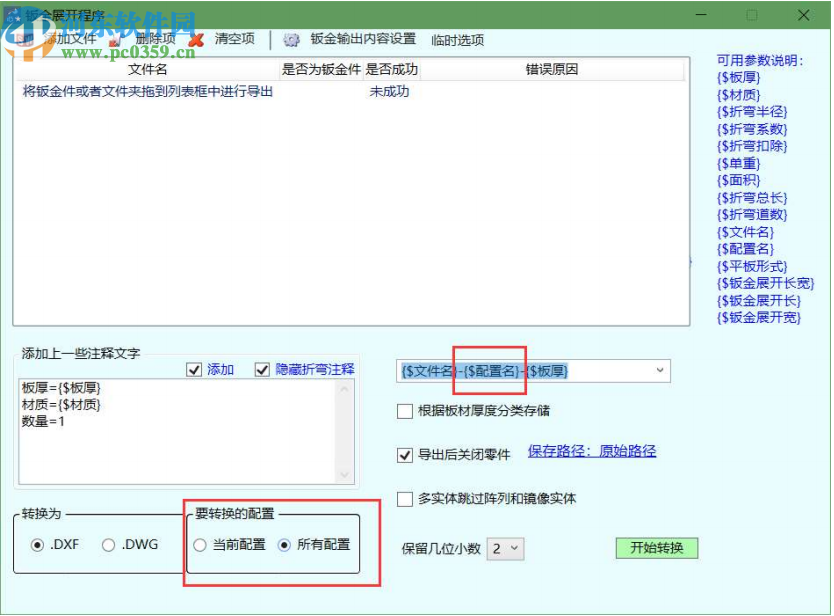Insert parameter {$钣金展开长}
This screenshot has height=616, width=834.
point(758,301)
